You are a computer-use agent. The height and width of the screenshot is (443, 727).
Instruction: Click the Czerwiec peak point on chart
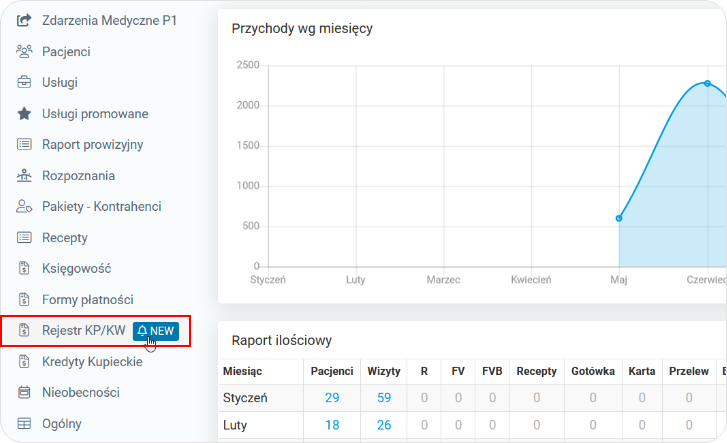point(707,83)
